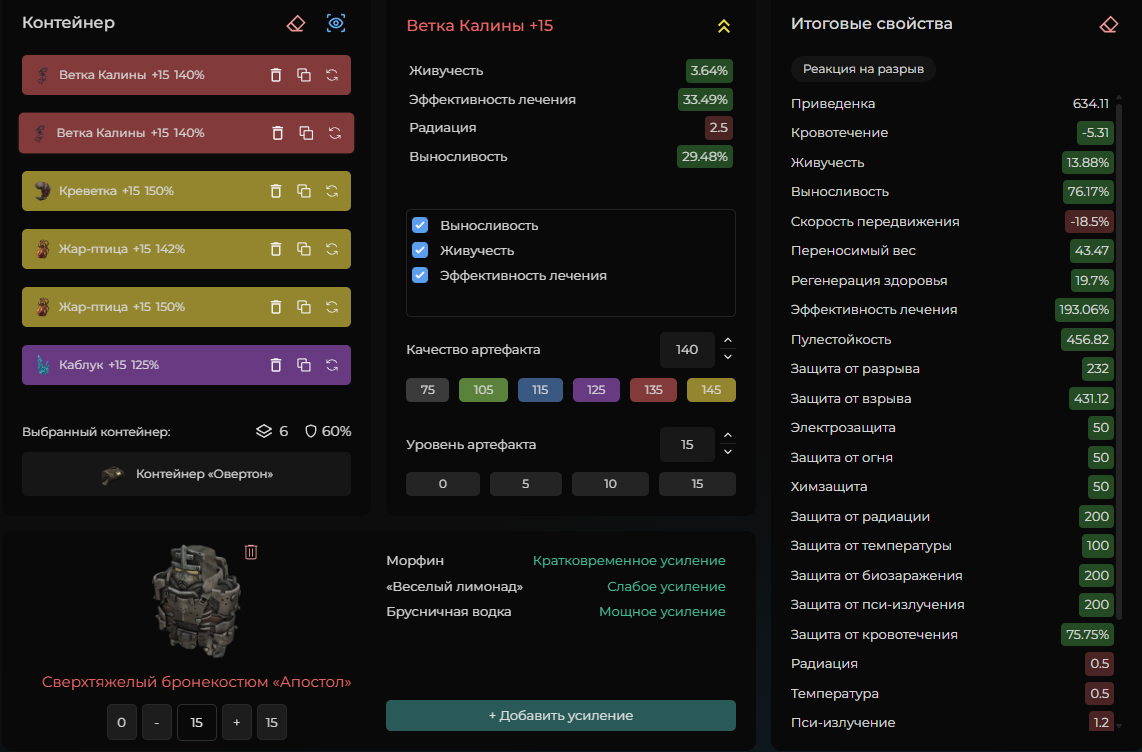Select the green 105 quality preset
Screen dimensions: 1142x752
pos(483,390)
